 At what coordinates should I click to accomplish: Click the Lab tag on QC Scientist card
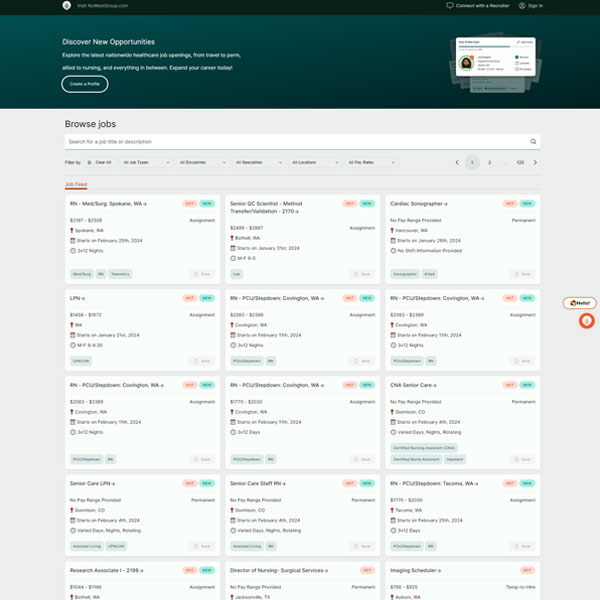[x=236, y=274]
